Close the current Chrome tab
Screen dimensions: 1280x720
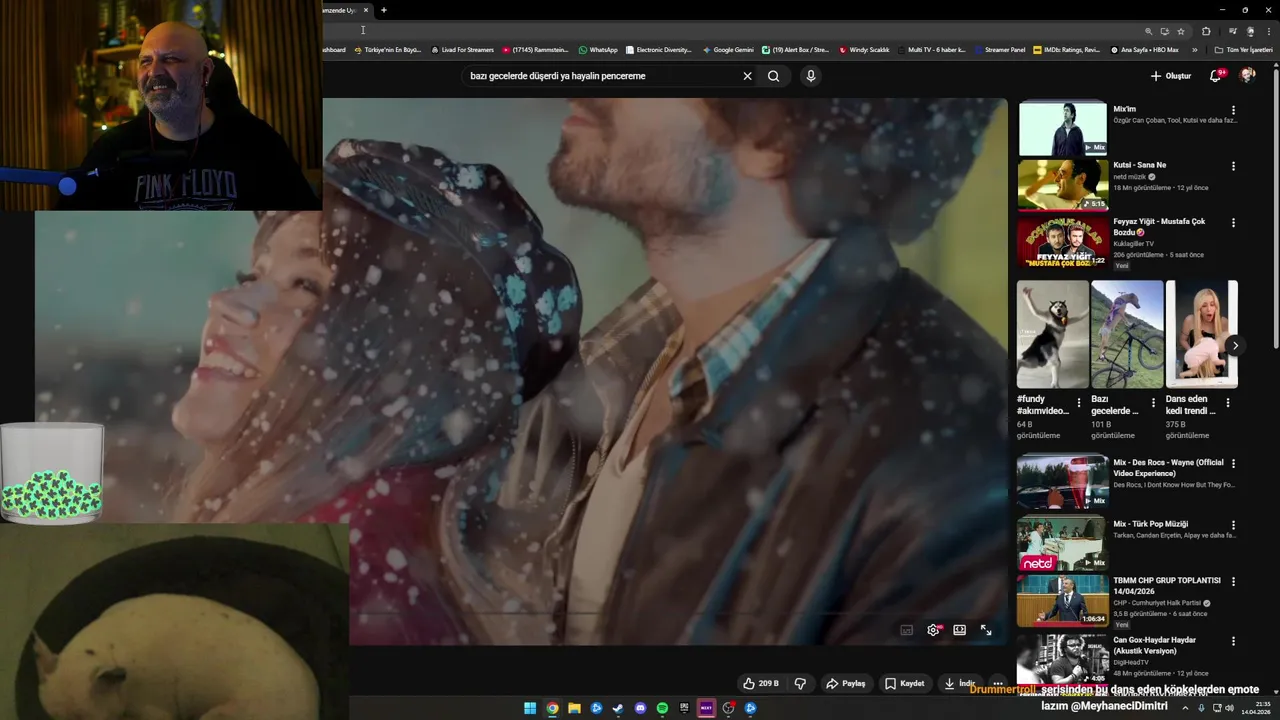[366, 10]
